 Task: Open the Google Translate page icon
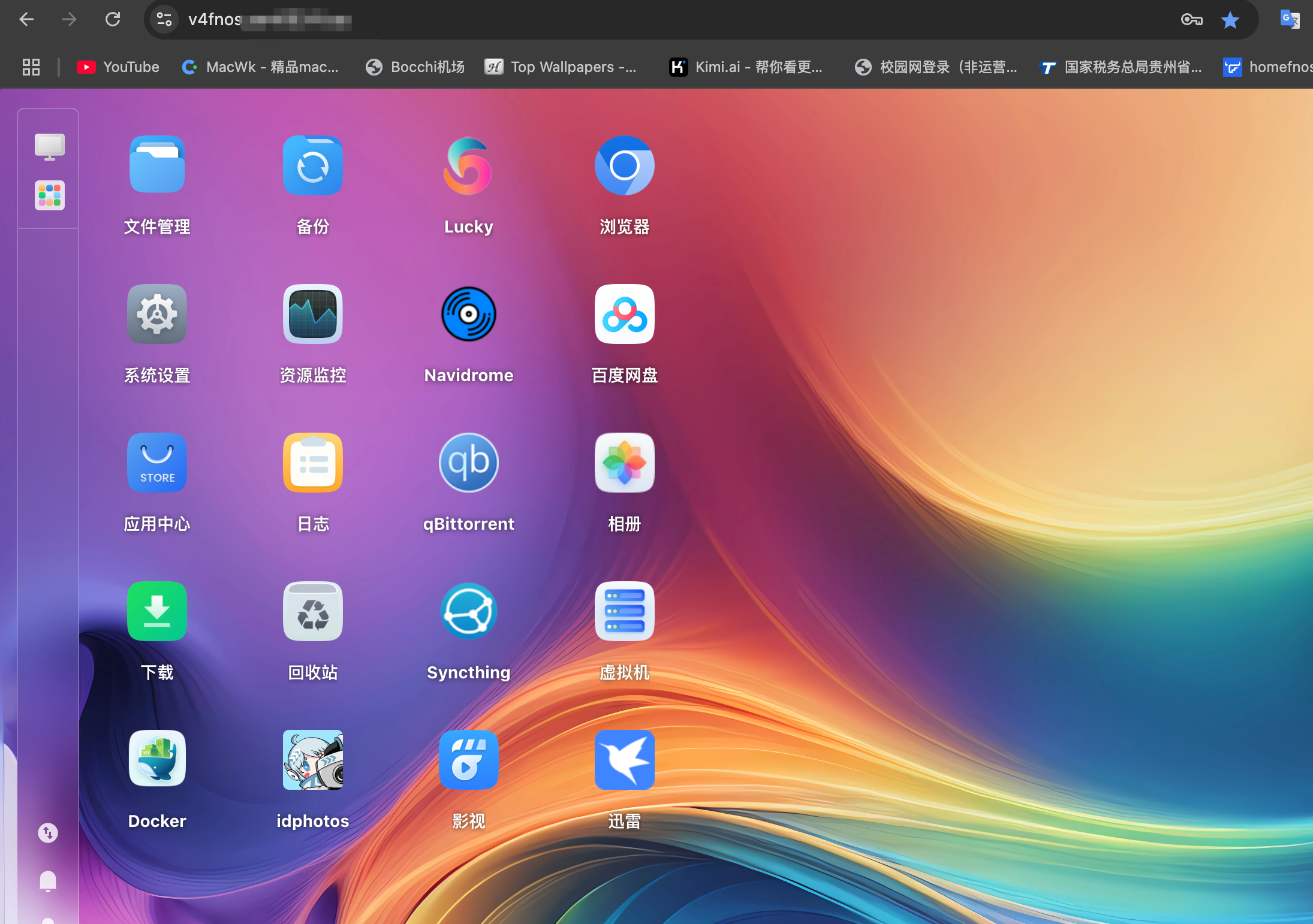[x=1290, y=20]
